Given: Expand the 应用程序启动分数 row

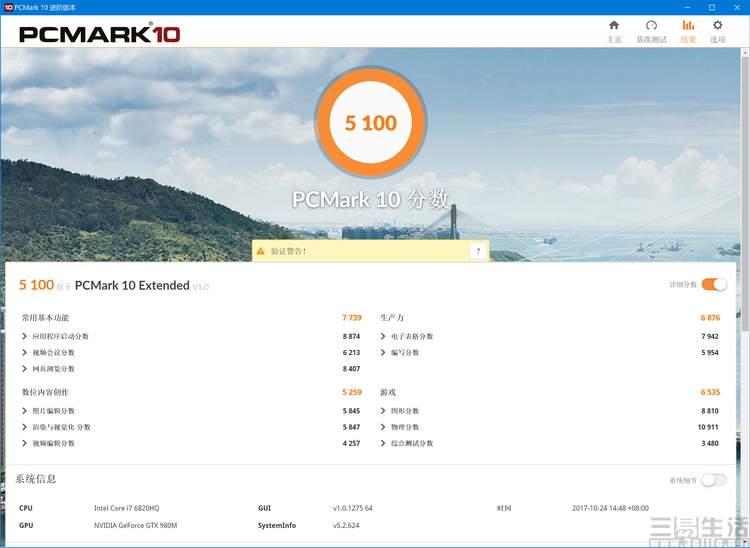Looking at the screenshot, I should pos(24,336).
